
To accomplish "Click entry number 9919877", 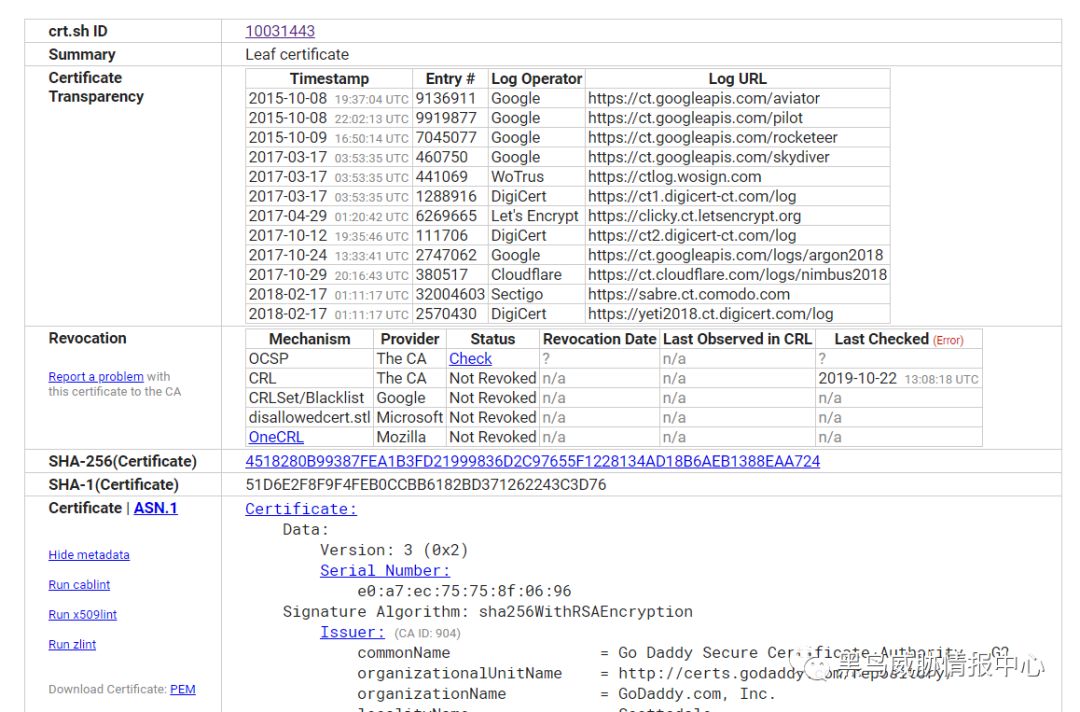I will tap(446, 118).
